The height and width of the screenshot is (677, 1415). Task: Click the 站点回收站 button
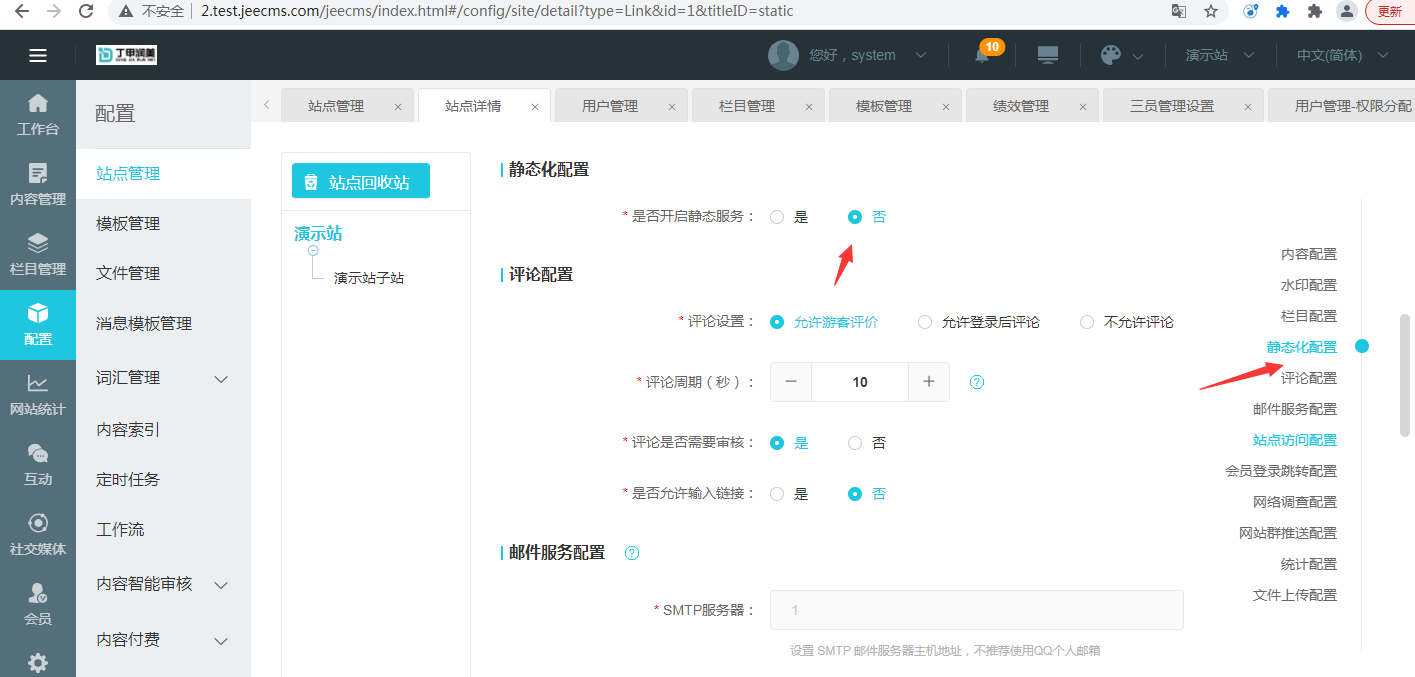[x=361, y=181]
